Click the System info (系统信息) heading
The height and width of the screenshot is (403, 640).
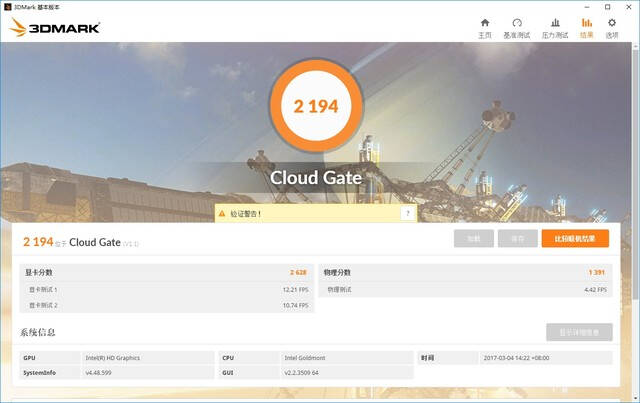[38, 332]
